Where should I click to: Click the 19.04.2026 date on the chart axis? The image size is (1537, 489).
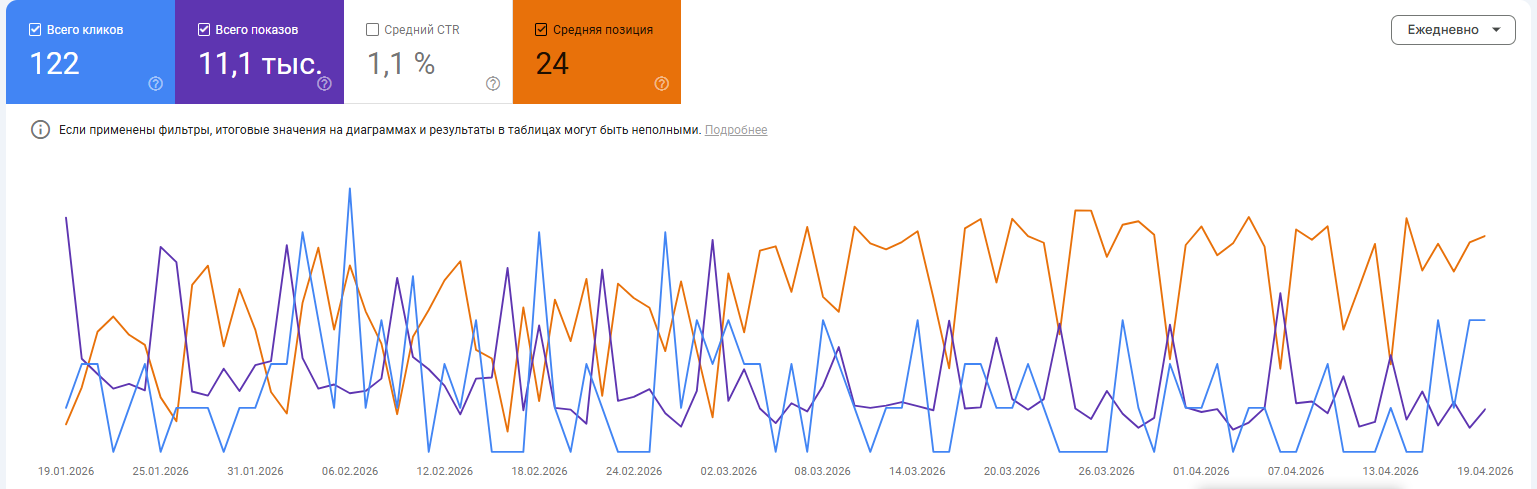1486,471
